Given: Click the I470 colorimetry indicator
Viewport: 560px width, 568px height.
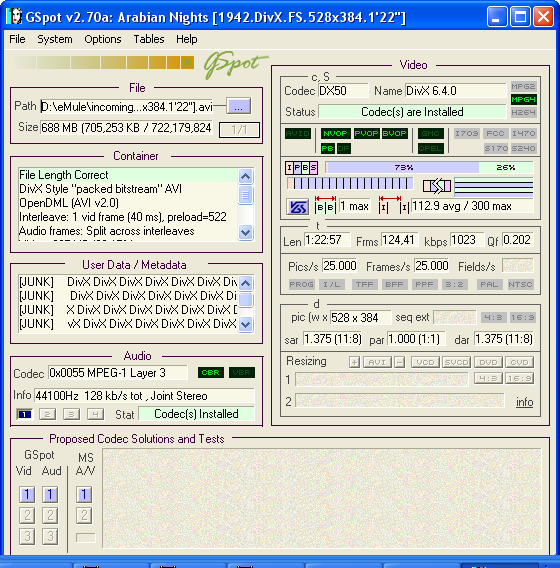Looking at the screenshot, I should [523, 133].
